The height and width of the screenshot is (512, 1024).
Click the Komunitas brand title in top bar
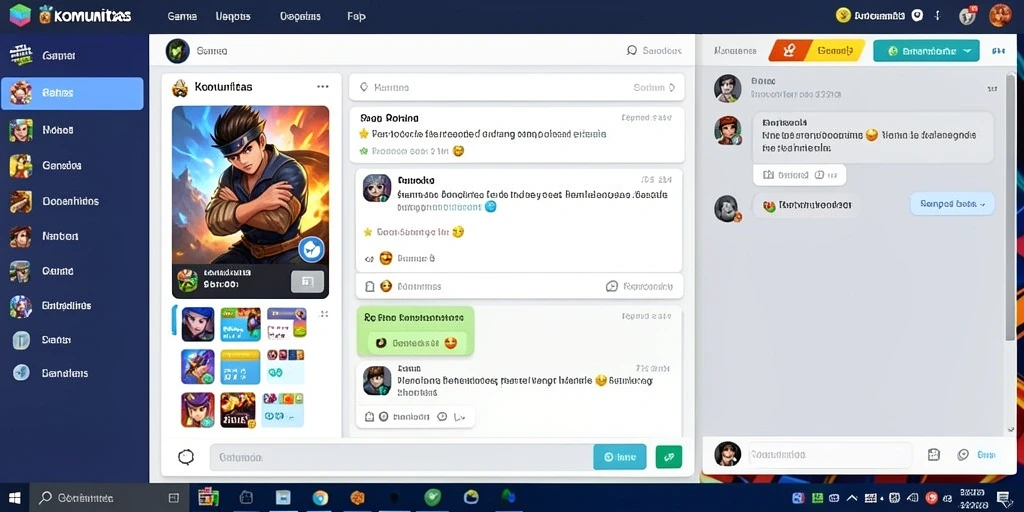[x=93, y=16]
